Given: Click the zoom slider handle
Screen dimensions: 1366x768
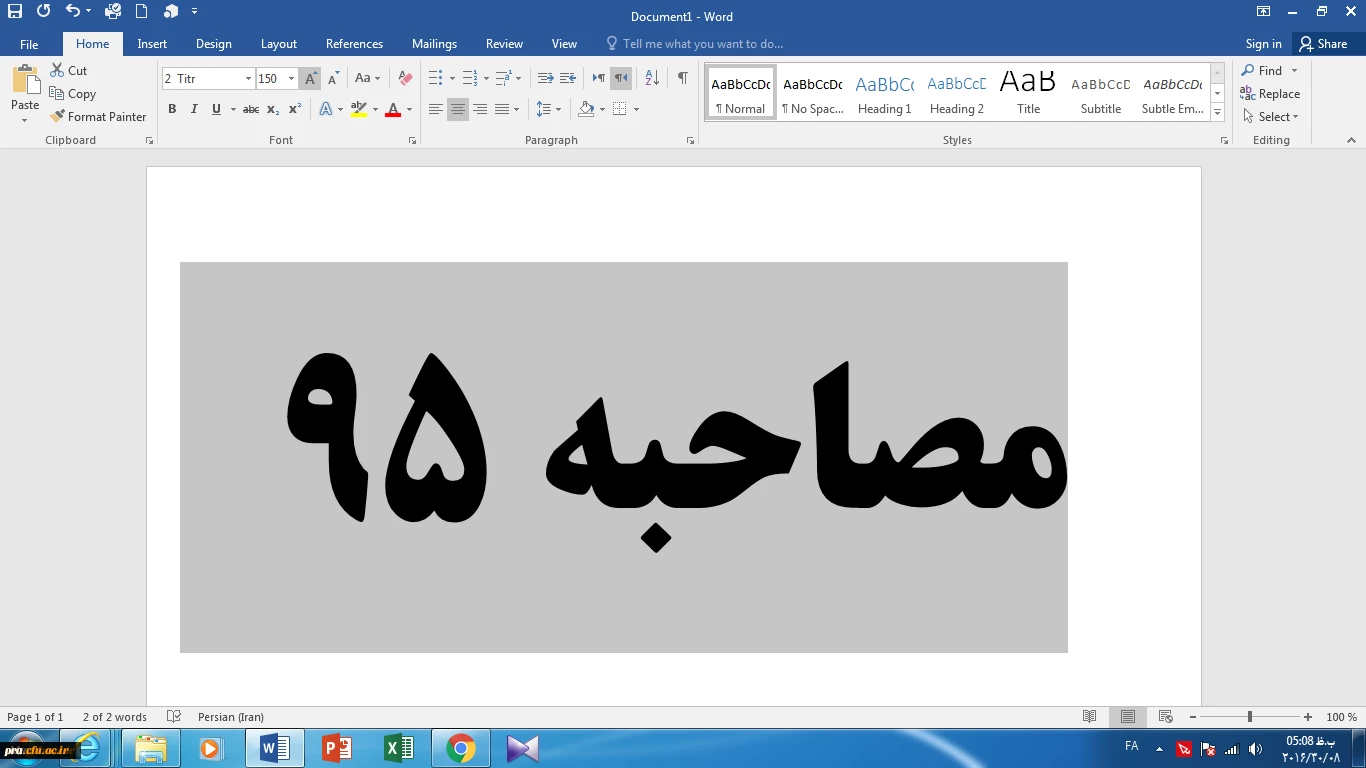Looking at the screenshot, I should coord(1249,717).
